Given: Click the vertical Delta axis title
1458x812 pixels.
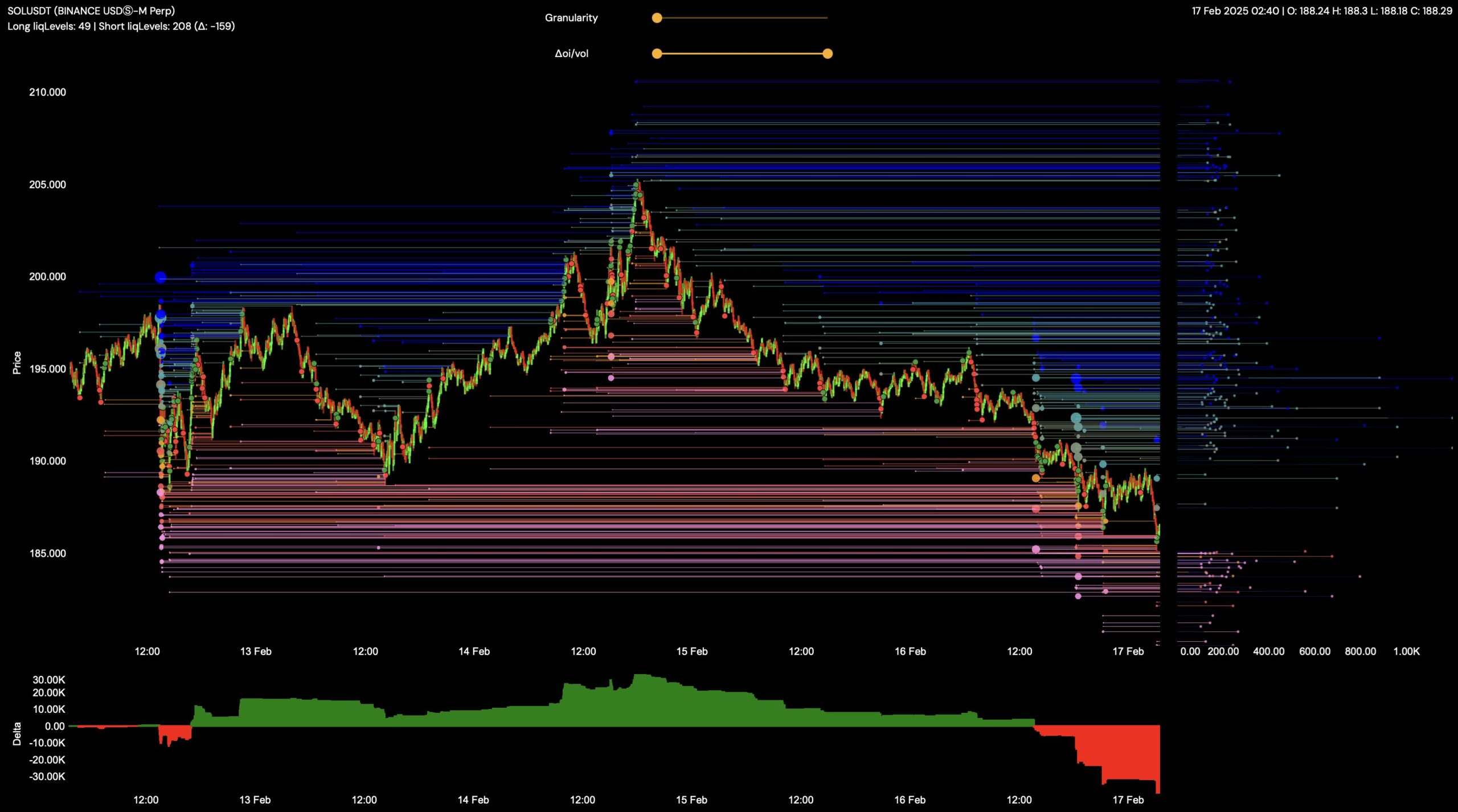Looking at the screenshot, I should click(17, 734).
